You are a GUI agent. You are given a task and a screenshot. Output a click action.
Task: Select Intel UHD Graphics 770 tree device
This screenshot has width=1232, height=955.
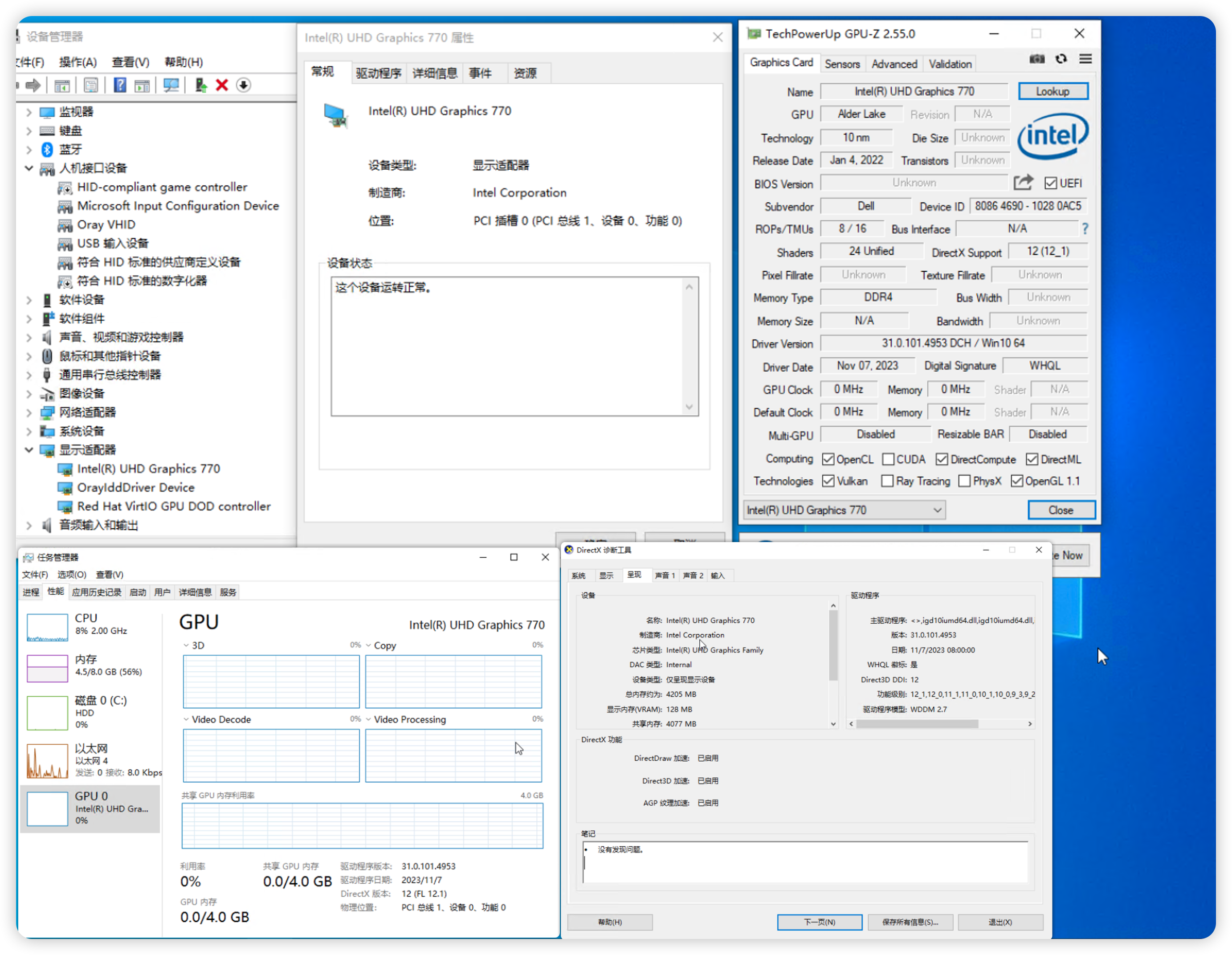(x=148, y=469)
